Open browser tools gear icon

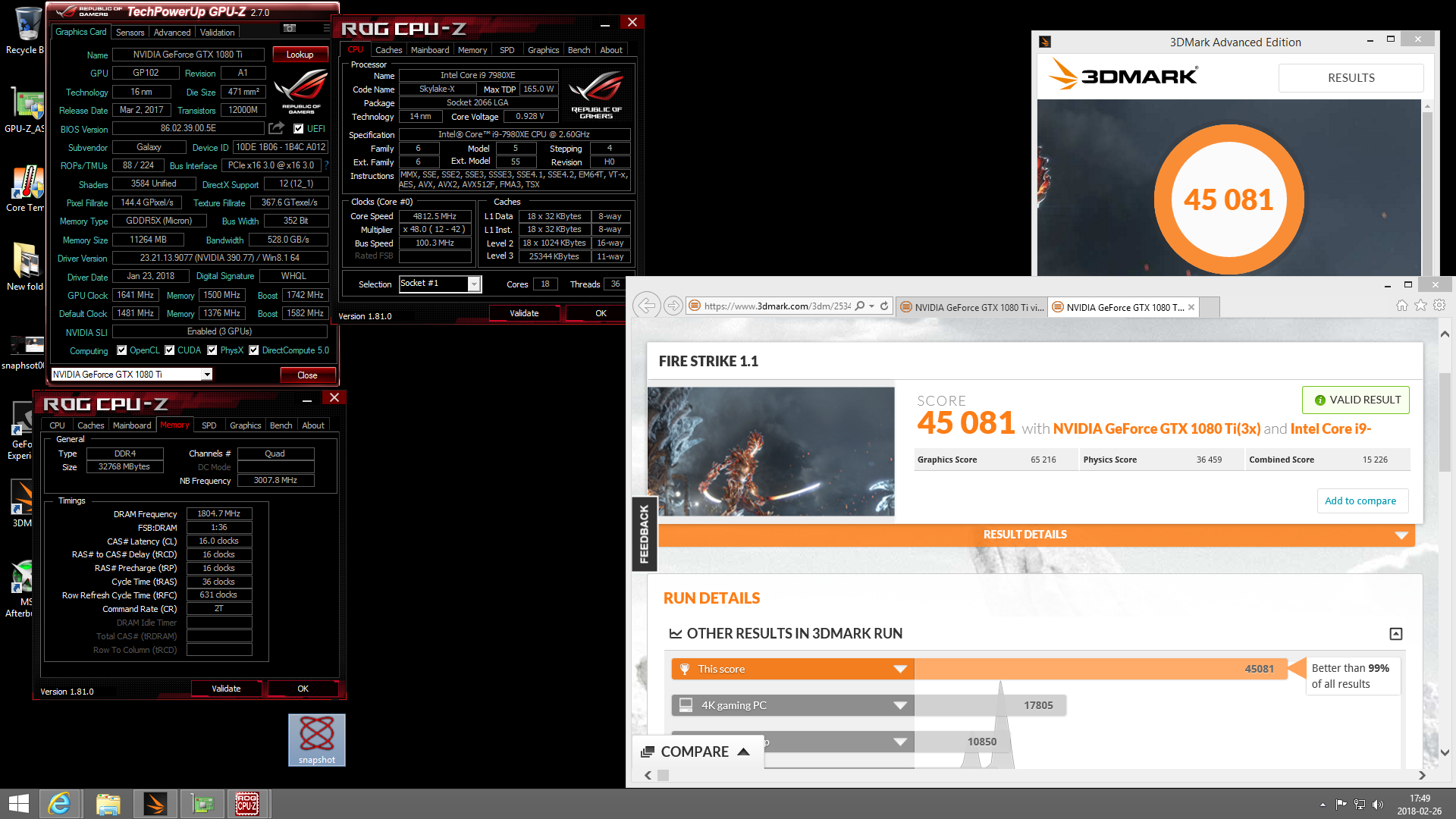click(x=1439, y=306)
